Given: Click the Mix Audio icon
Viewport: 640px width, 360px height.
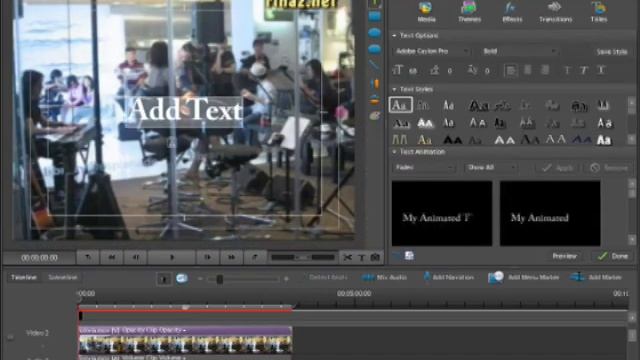Looking at the screenshot, I should [x=367, y=278].
